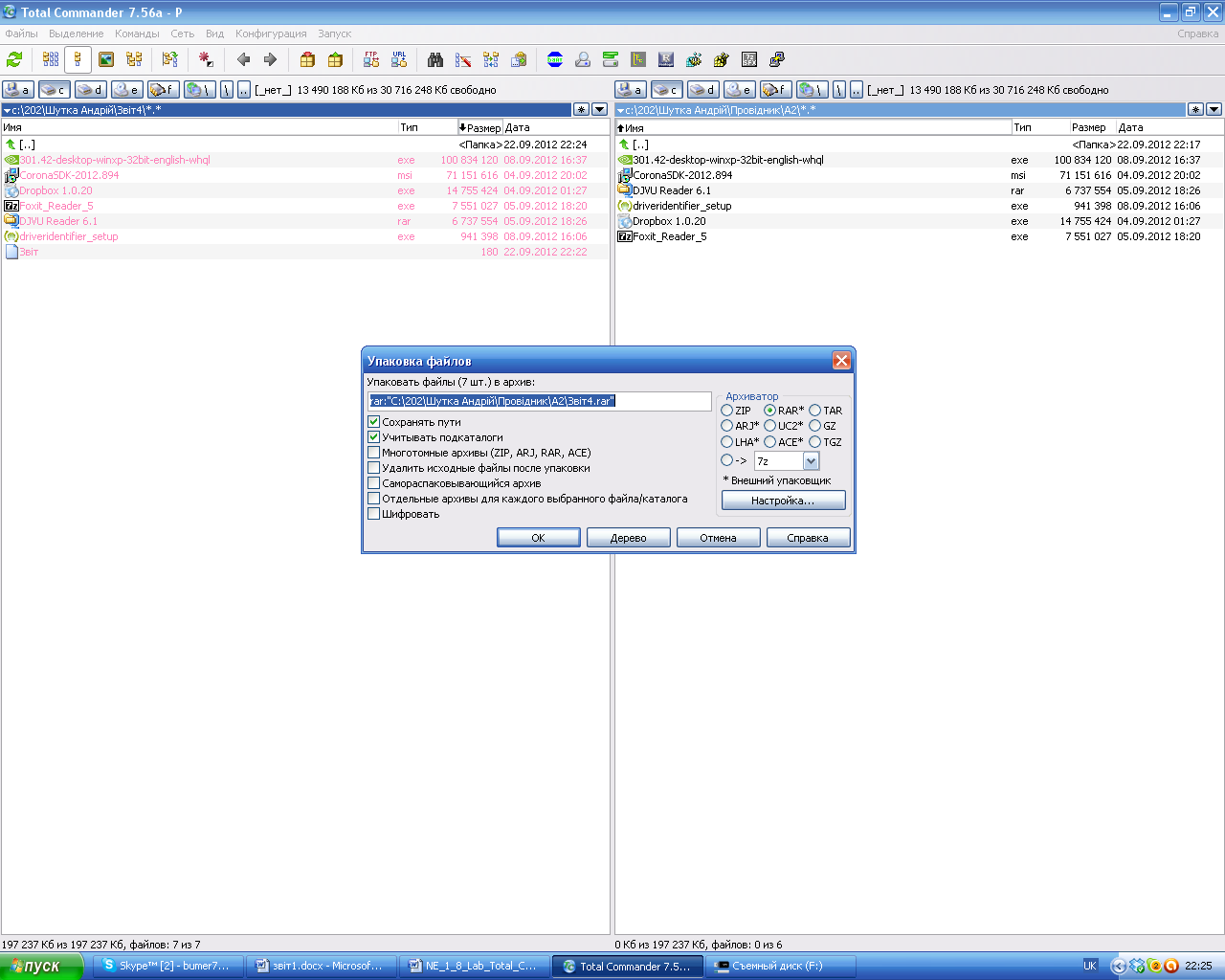Open the FTP connect toolbar icon
Screen dimensions: 1225x980
pyautogui.click(x=371, y=59)
